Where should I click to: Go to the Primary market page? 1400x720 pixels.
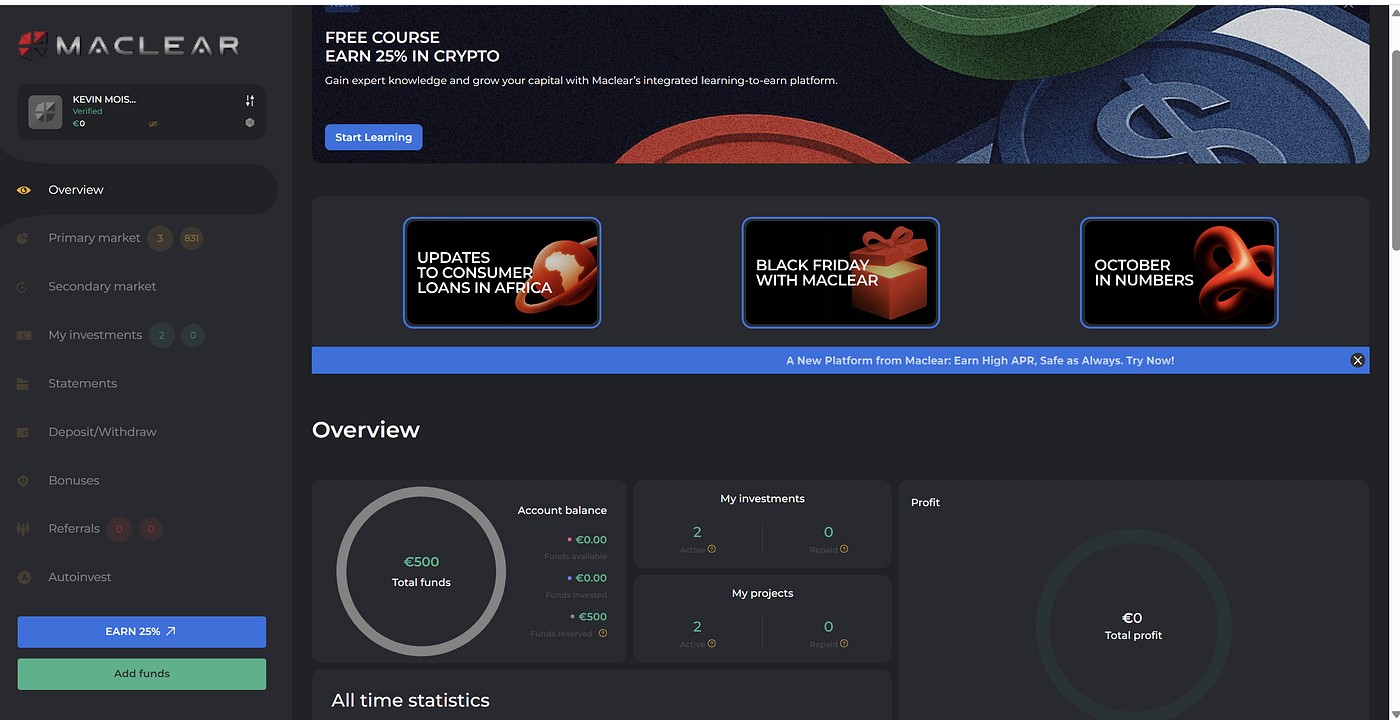(94, 238)
